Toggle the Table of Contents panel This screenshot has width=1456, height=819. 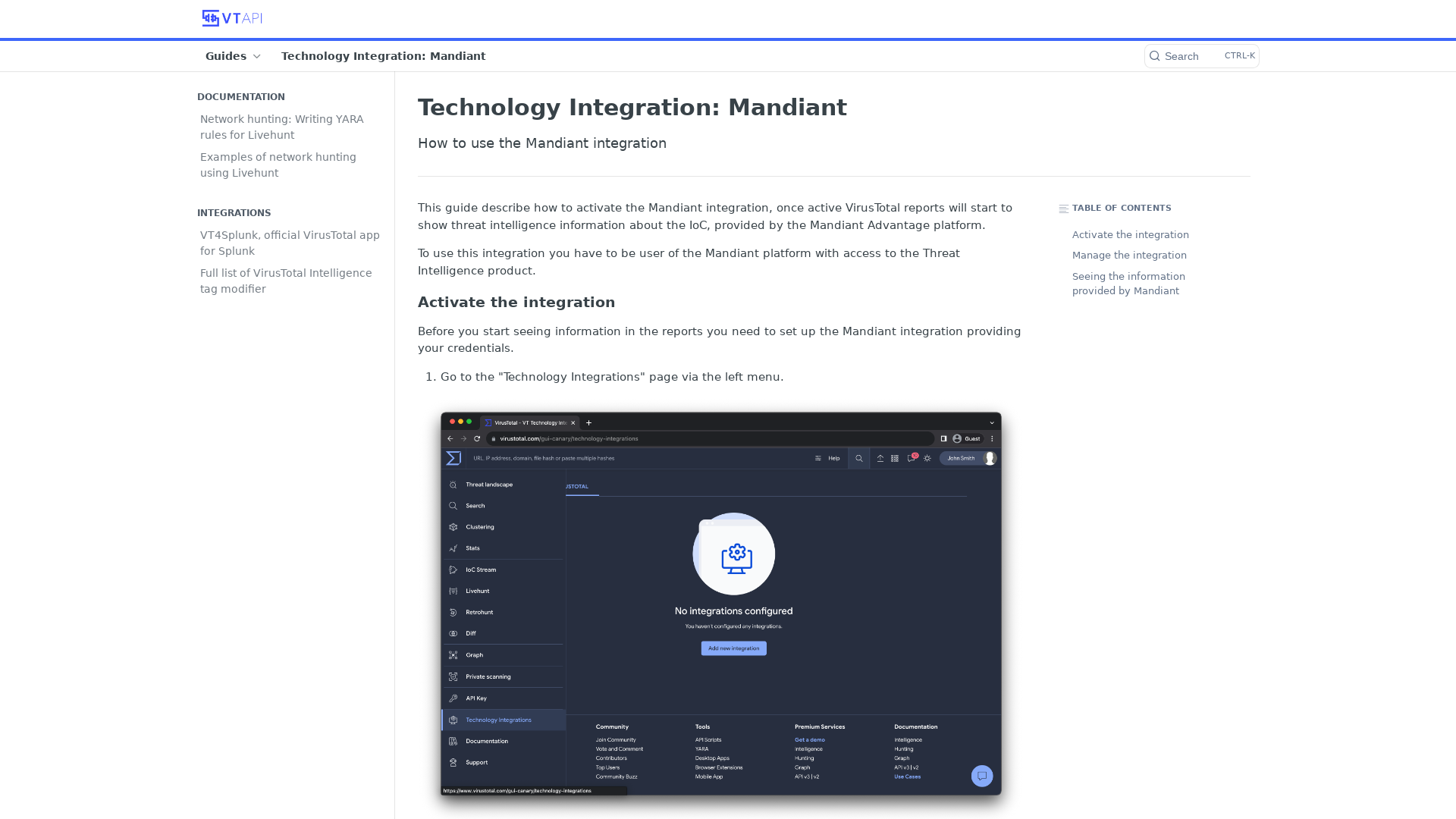click(x=1064, y=208)
